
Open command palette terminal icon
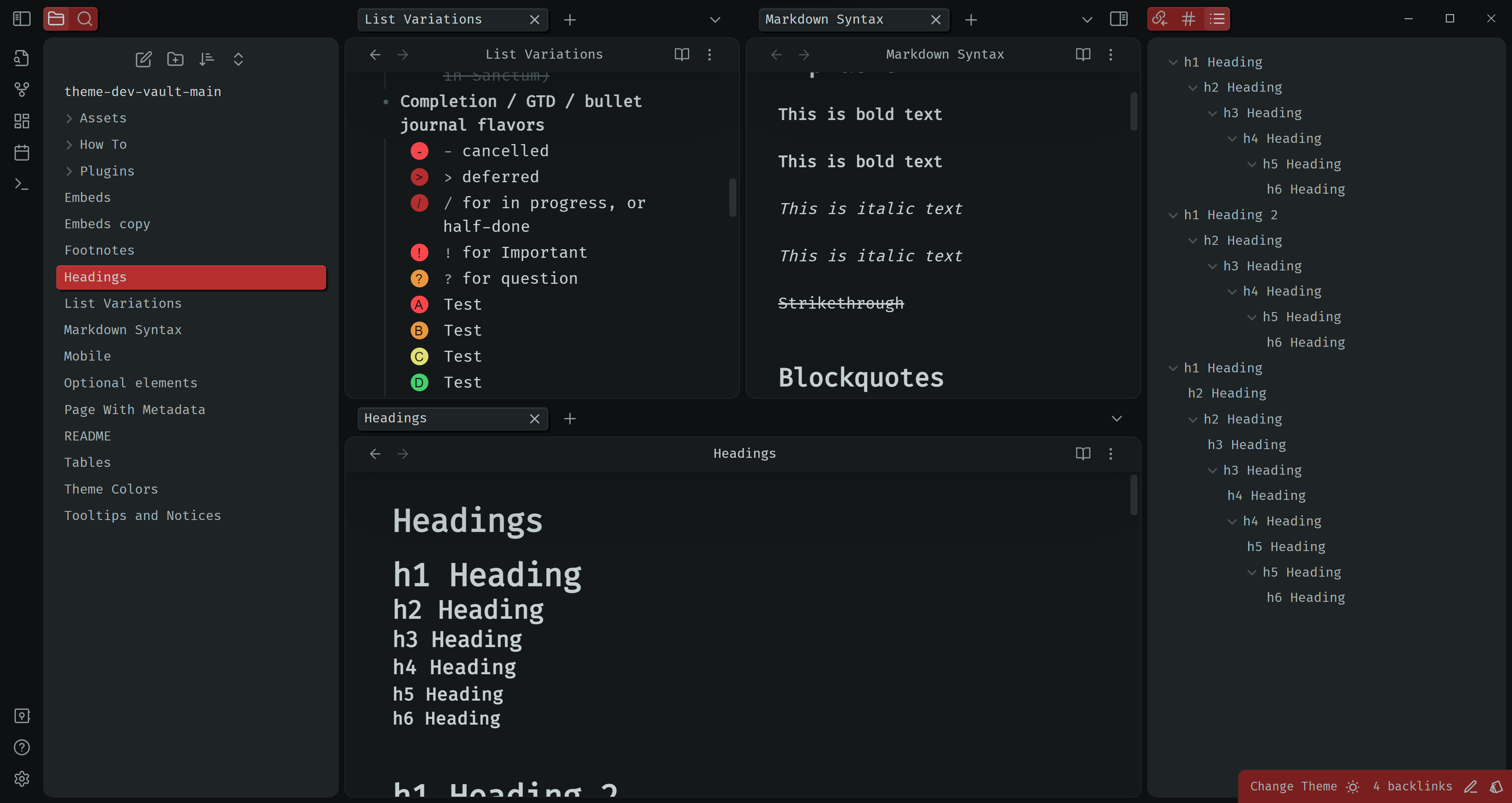(22, 184)
